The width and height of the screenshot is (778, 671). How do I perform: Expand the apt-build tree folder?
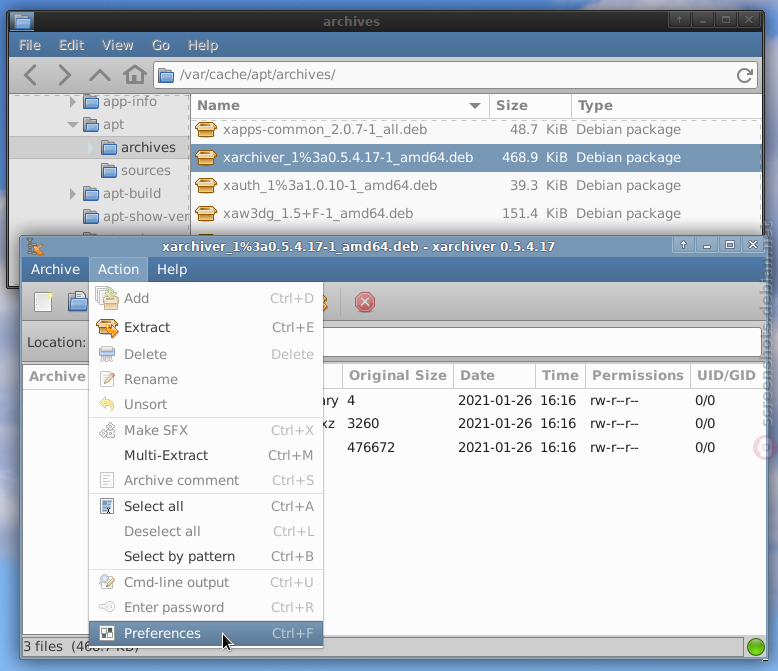click(x=72, y=194)
